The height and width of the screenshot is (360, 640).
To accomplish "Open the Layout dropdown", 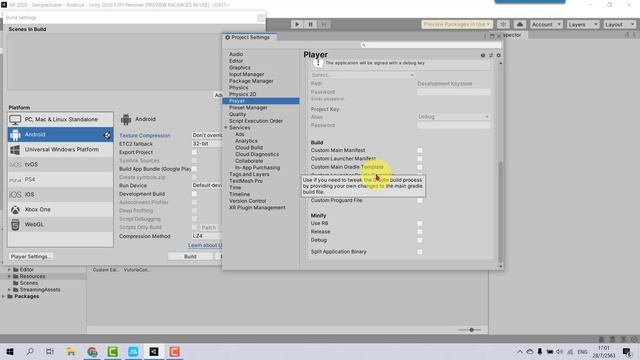I will pos(619,24).
